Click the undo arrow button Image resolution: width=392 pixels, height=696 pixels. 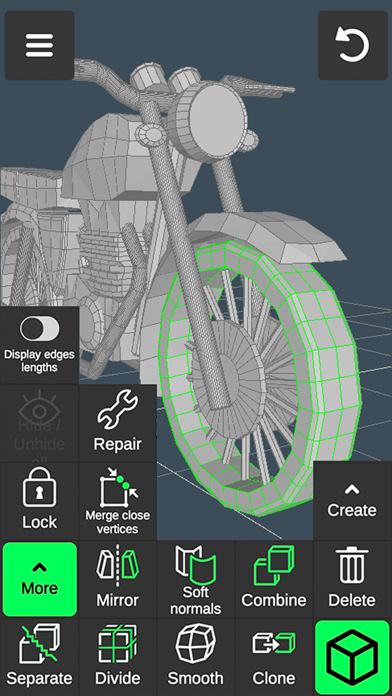[x=352, y=45]
